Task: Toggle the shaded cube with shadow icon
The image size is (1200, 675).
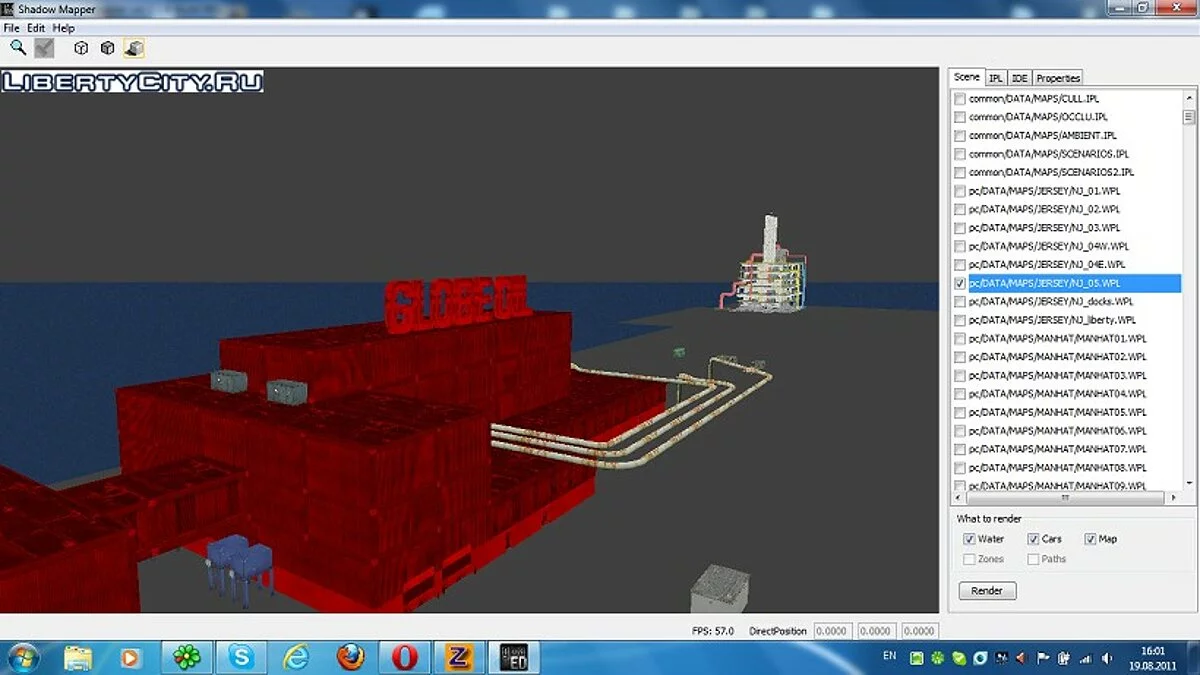Action: (134, 47)
